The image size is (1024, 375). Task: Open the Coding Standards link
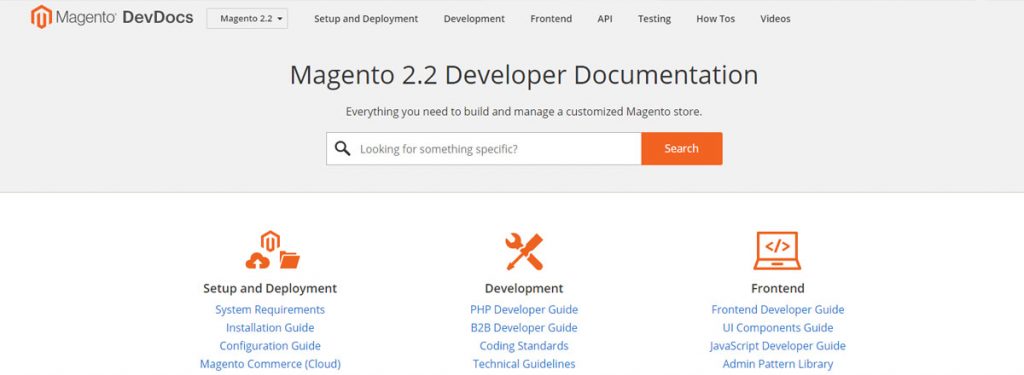(524, 346)
